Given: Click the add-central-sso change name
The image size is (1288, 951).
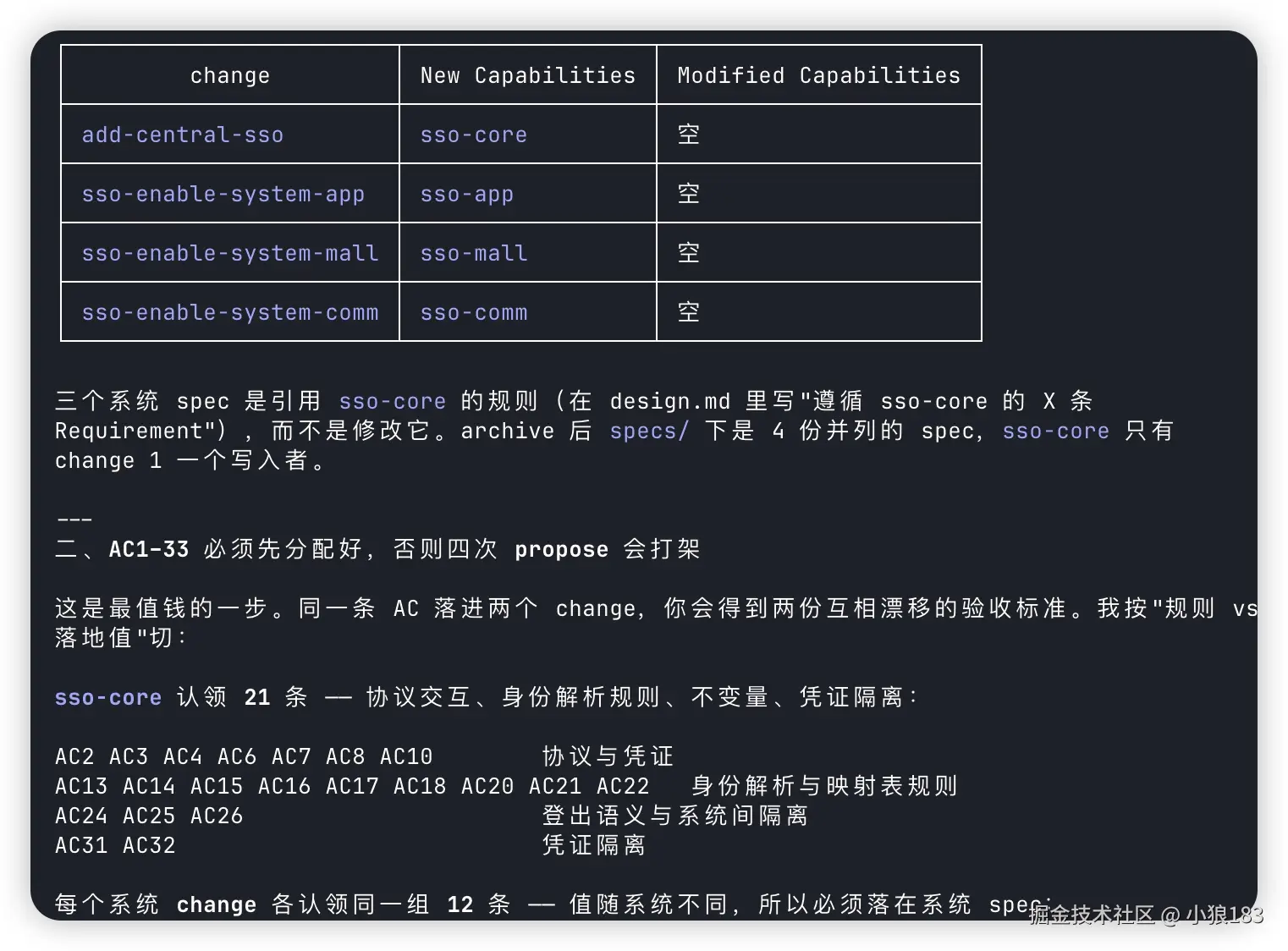Looking at the screenshot, I should coord(183,135).
